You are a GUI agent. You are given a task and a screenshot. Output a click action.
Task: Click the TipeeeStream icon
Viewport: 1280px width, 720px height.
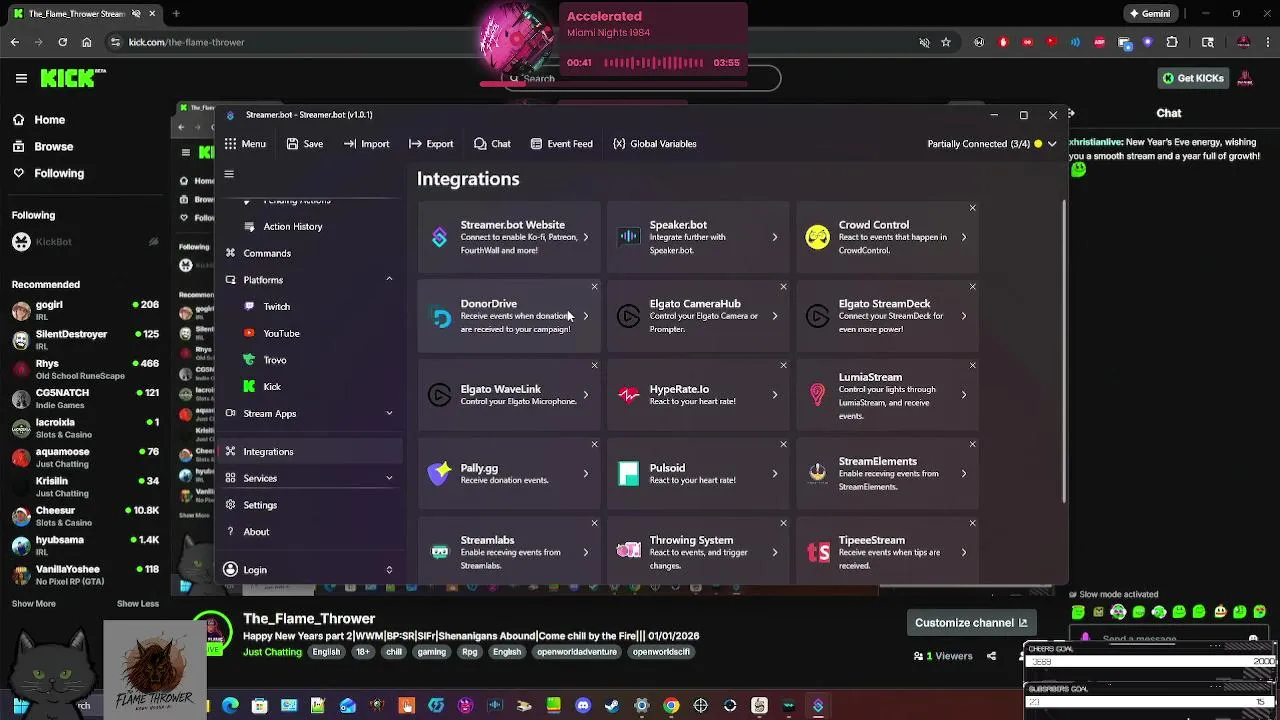click(818, 552)
